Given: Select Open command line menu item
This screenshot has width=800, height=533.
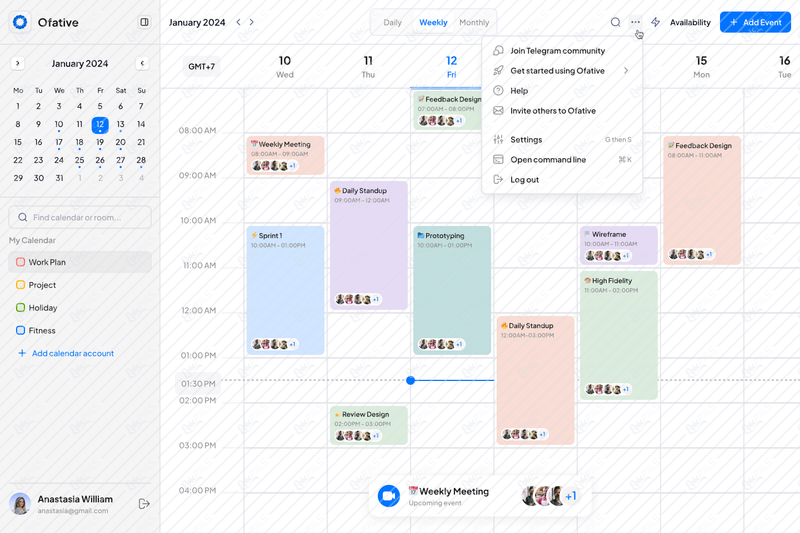Looking at the screenshot, I should (x=562, y=160).
